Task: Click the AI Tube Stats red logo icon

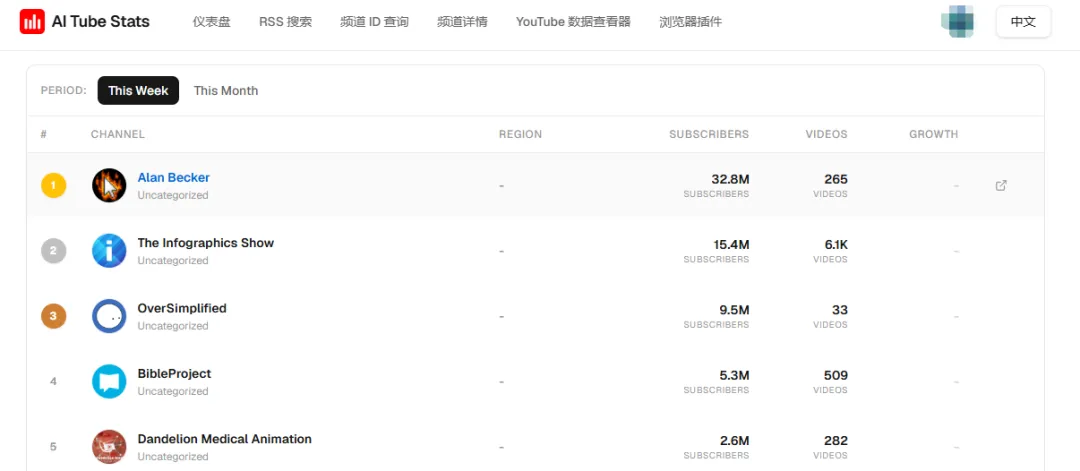Action: tap(32, 21)
